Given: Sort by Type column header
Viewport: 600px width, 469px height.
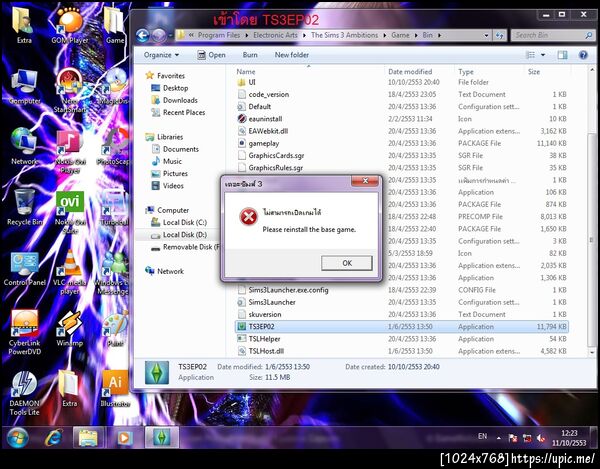Looking at the screenshot, I should [466, 72].
